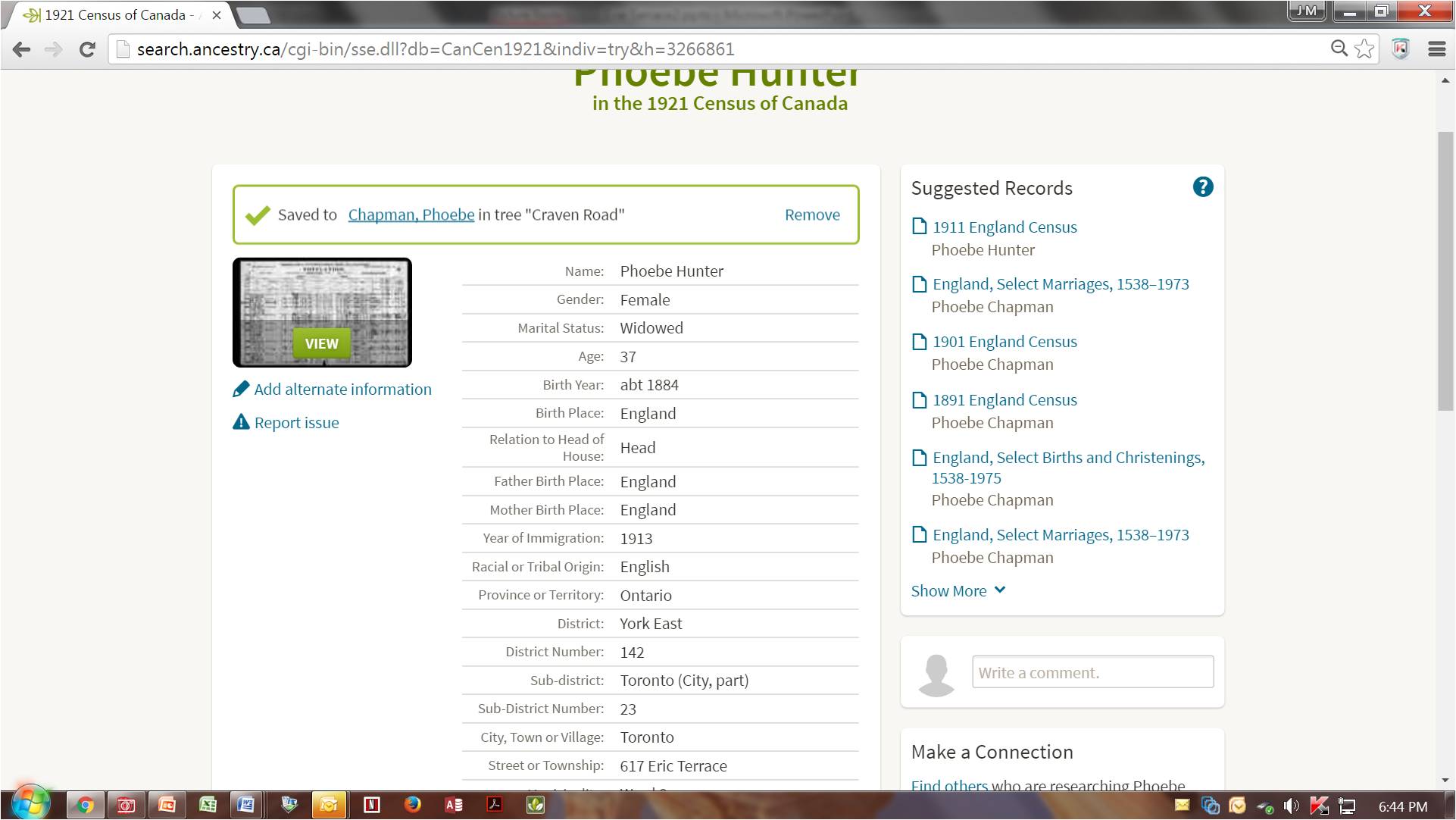Select the 1921 Census of Canada tab
1456x820 pixels.
coord(114,15)
